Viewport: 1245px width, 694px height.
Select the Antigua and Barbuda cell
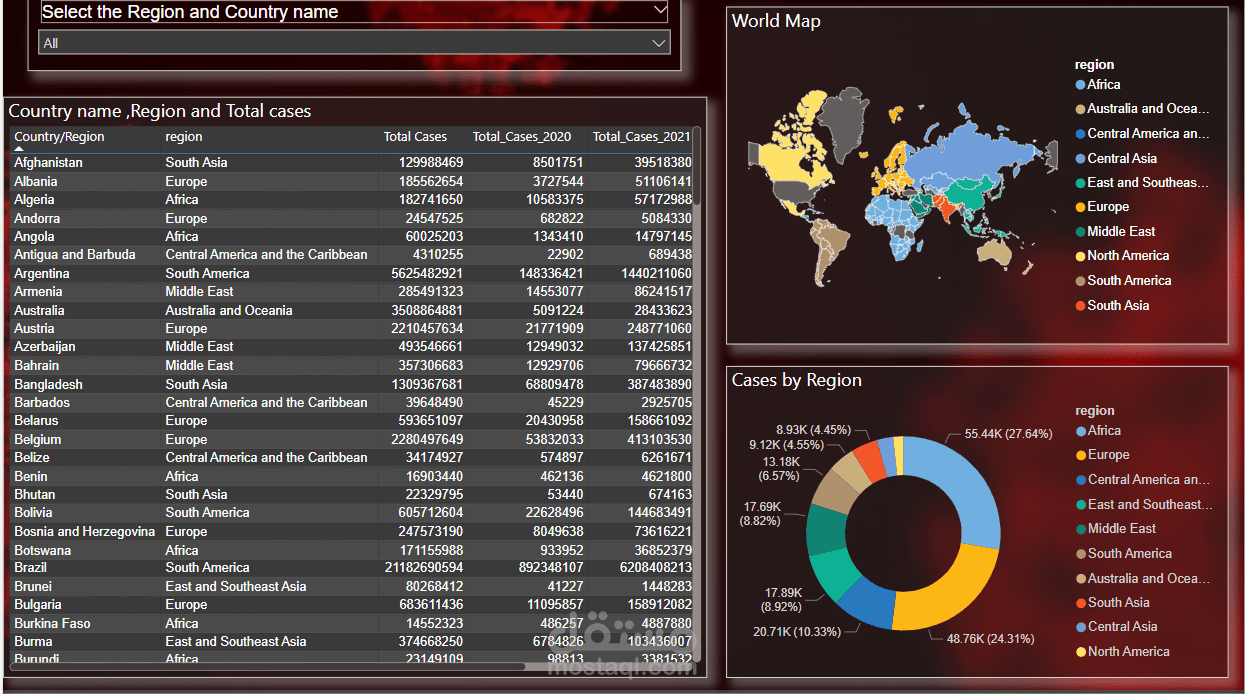click(75, 254)
